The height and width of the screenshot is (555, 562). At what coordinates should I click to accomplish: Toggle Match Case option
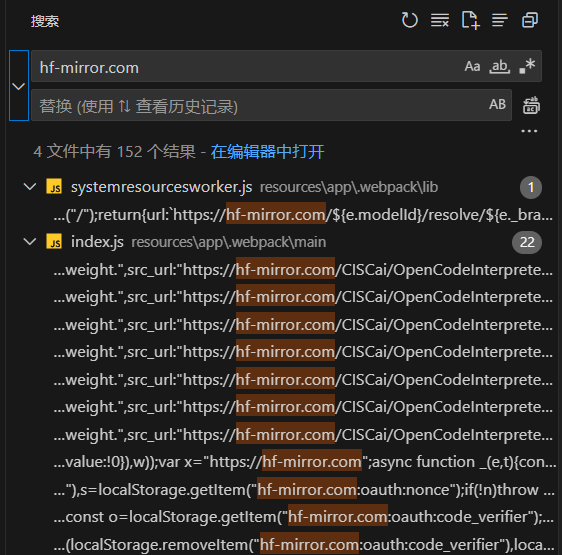pos(472,66)
